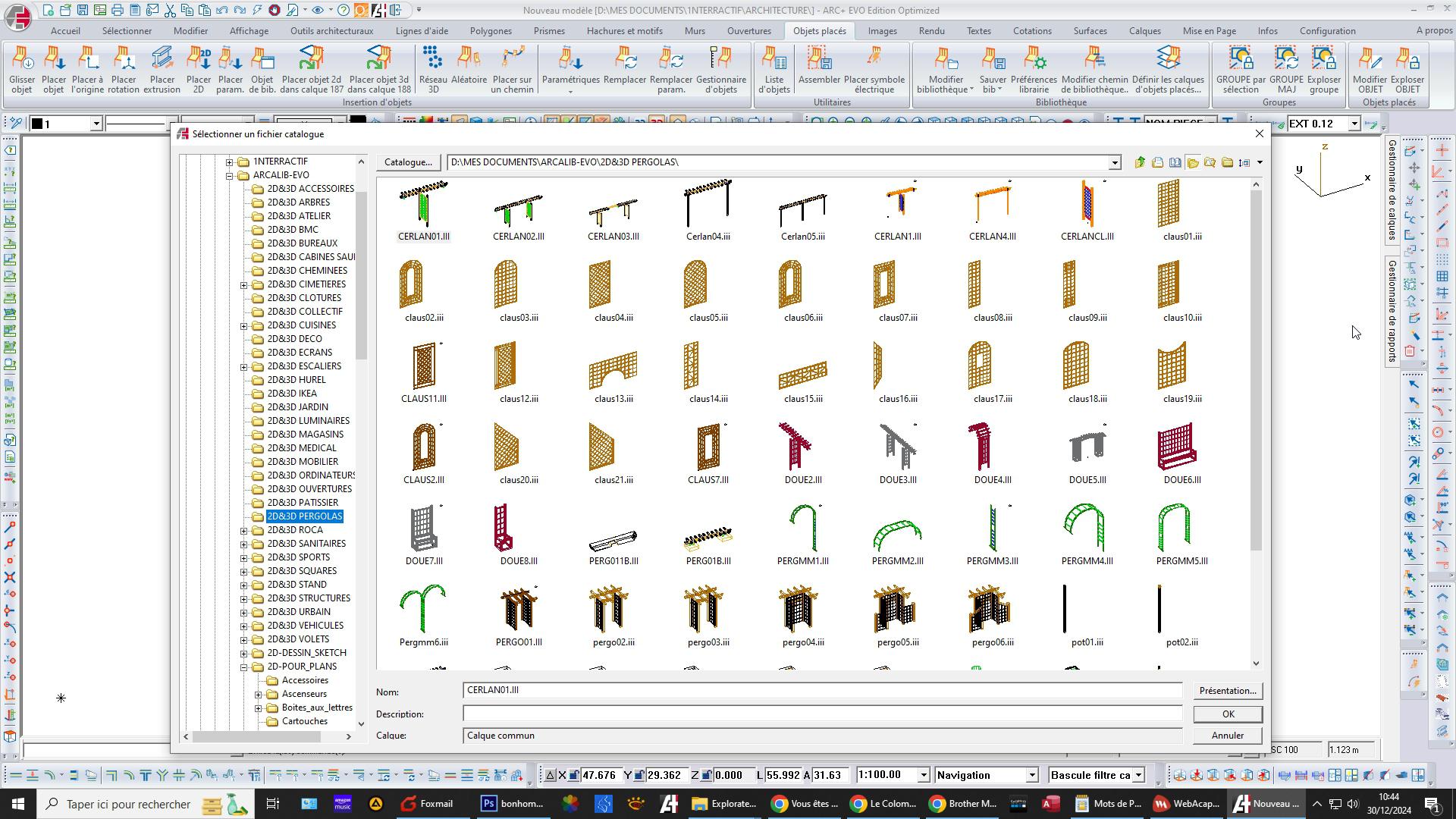
Task: Click the Catalogue... button
Action: [x=408, y=162]
